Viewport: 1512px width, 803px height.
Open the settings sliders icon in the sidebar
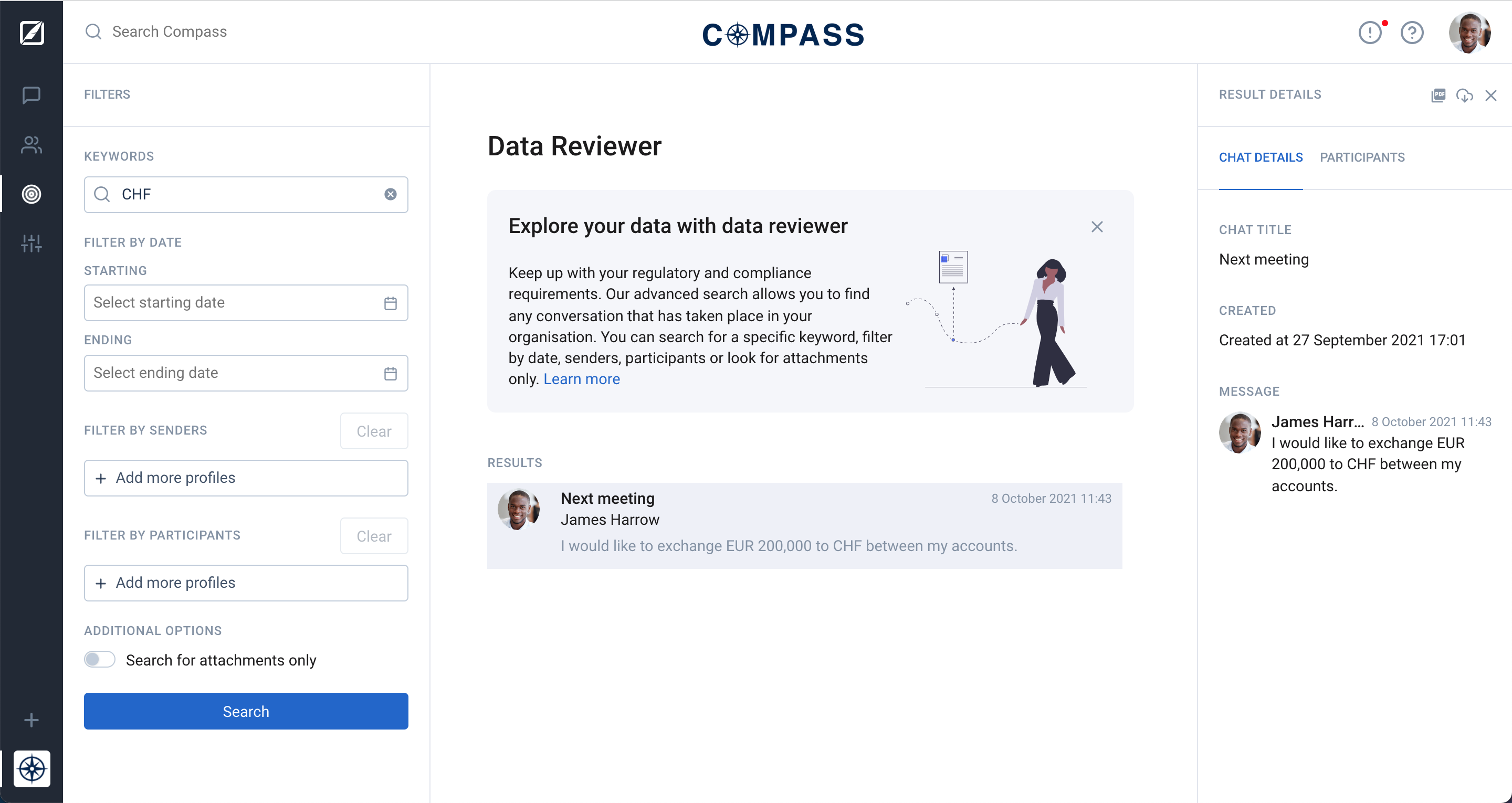pyautogui.click(x=31, y=243)
